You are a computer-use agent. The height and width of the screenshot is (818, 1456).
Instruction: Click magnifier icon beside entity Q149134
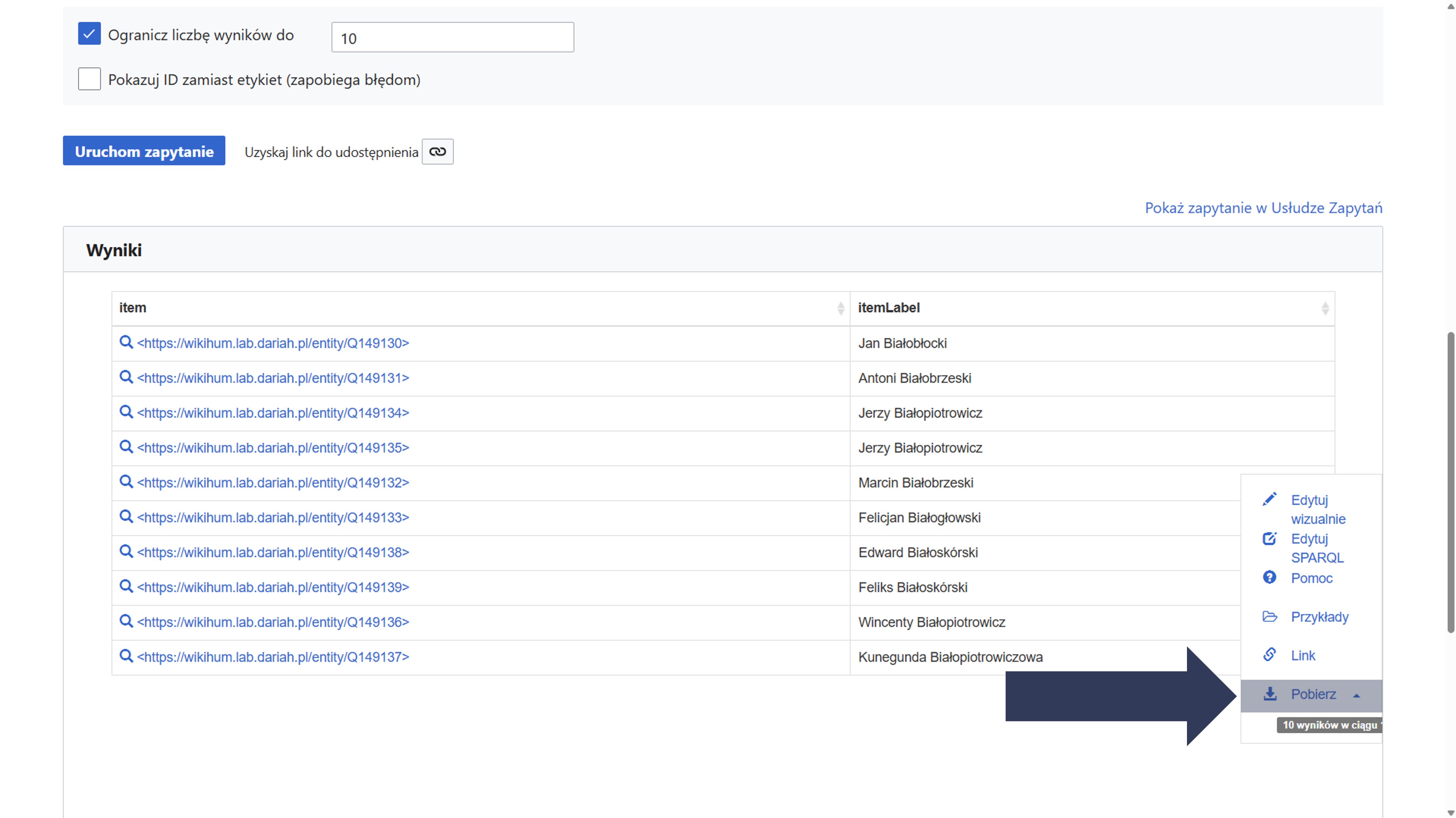point(126,412)
